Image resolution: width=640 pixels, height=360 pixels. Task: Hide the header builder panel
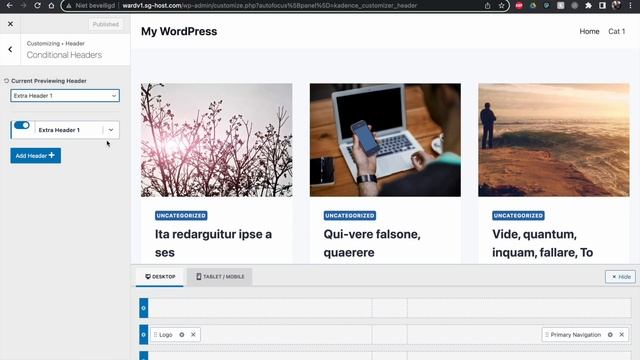[620, 277]
